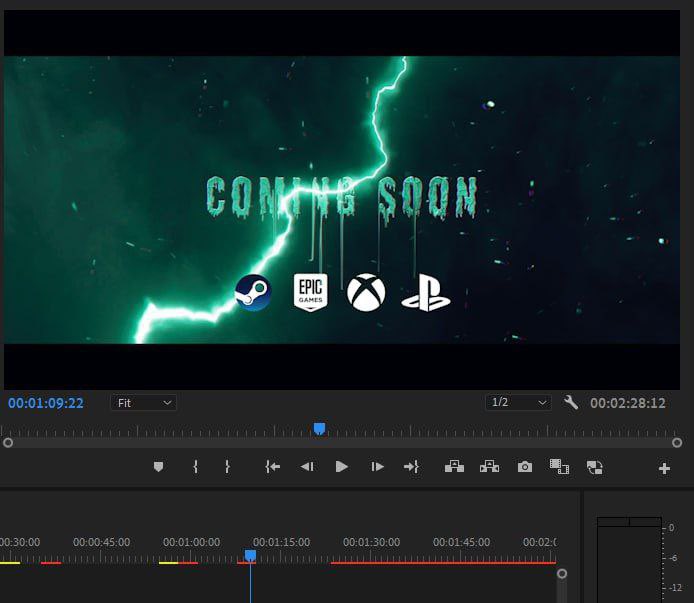Click 00:01:45:00 on the timeline ruler
The width and height of the screenshot is (694, 603).
[461, 542]
